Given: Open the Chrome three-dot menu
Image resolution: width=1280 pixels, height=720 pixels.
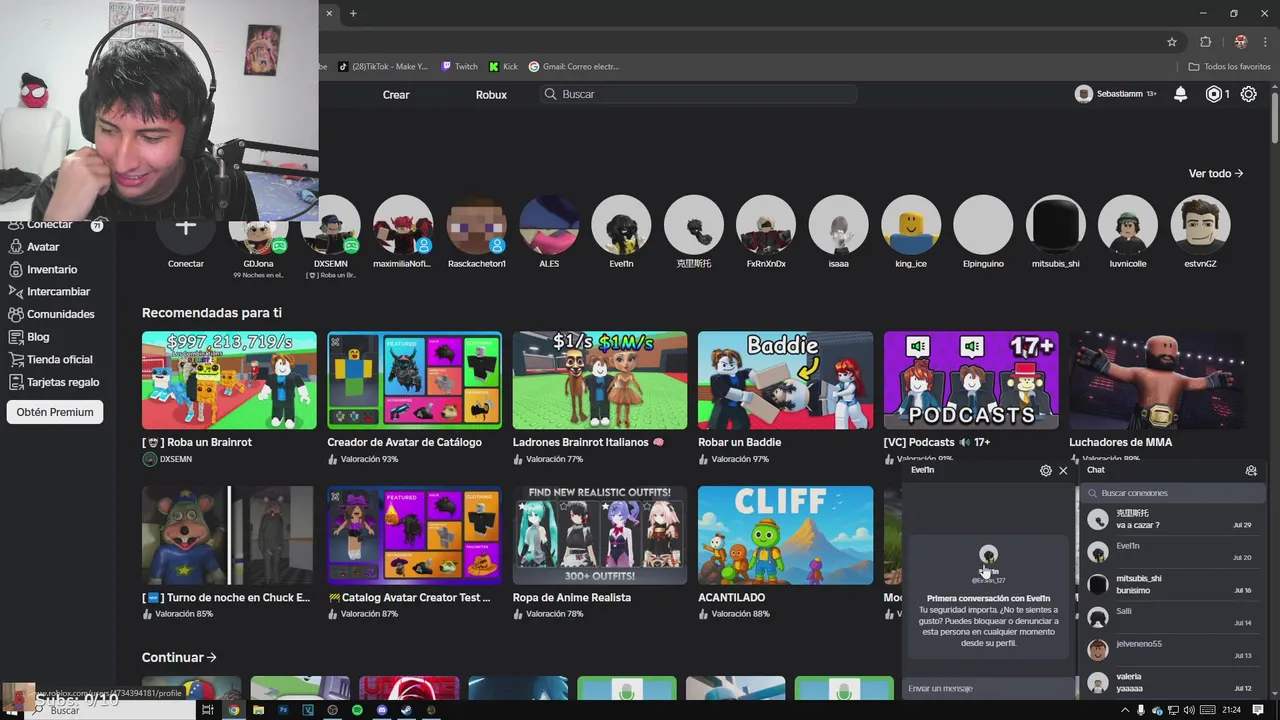Looking at the screenshot, I should 1266,42.
